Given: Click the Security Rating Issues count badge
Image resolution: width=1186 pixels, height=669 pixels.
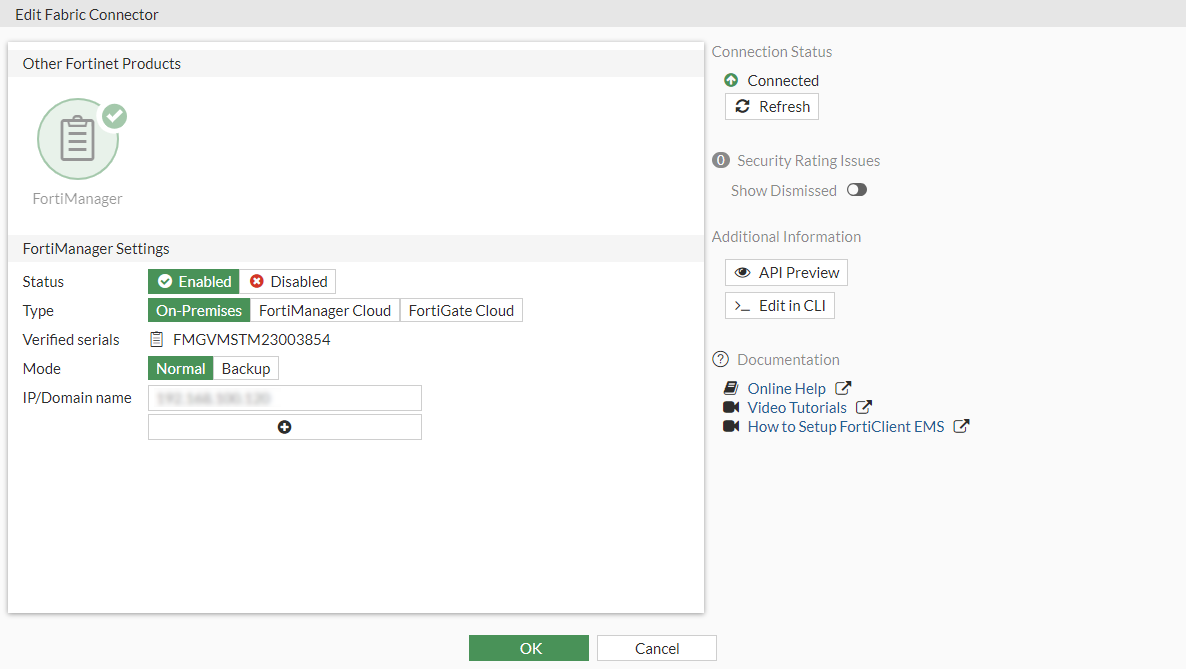Looking at the screenshot, I should click(720, 160).
